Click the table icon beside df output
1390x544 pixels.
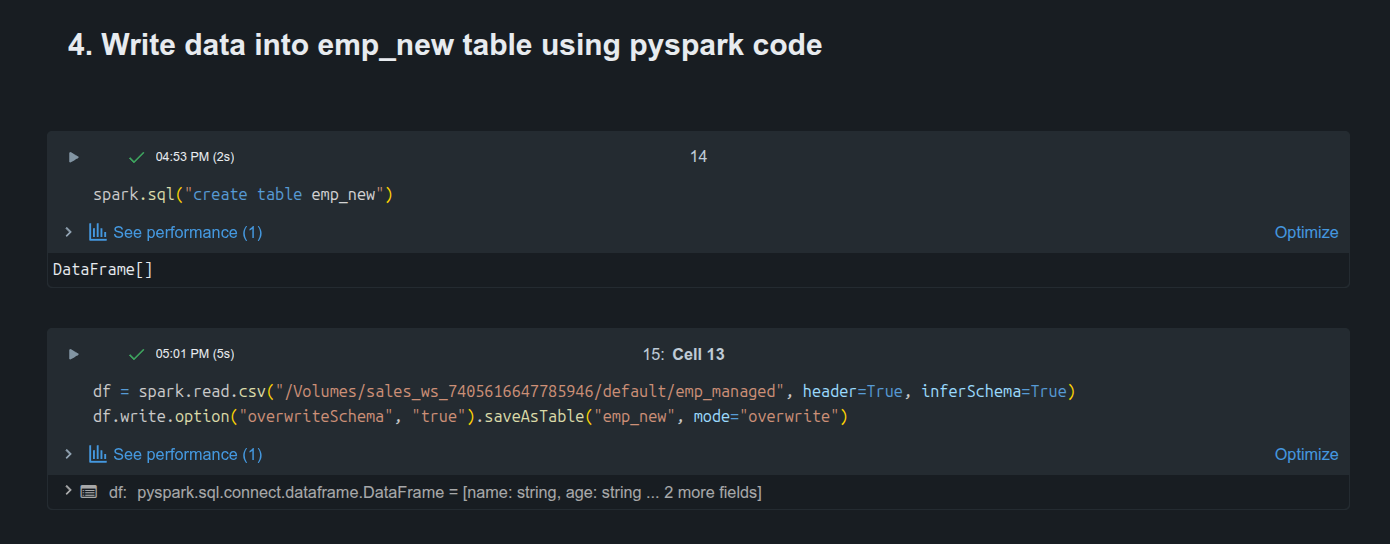(x=89, y=492)
